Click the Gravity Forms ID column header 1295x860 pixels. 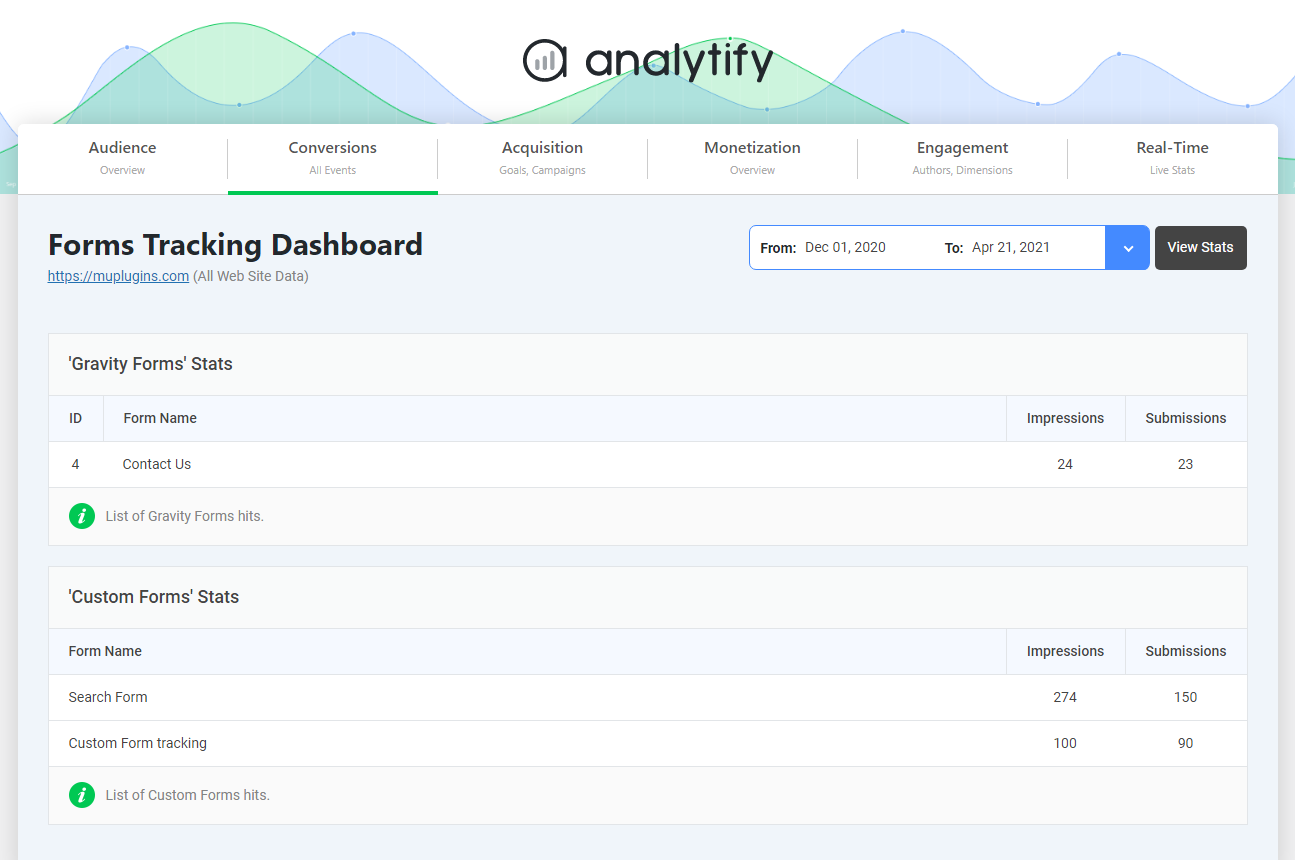point(76,418)
